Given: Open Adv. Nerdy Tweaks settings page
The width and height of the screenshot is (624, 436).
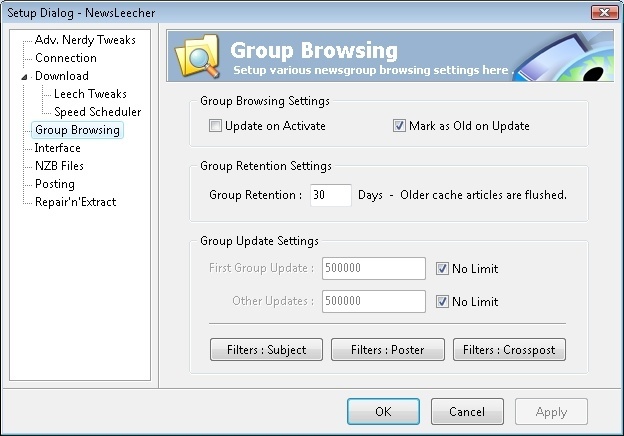Looking at the screenshot, I should tap(85, 40).
